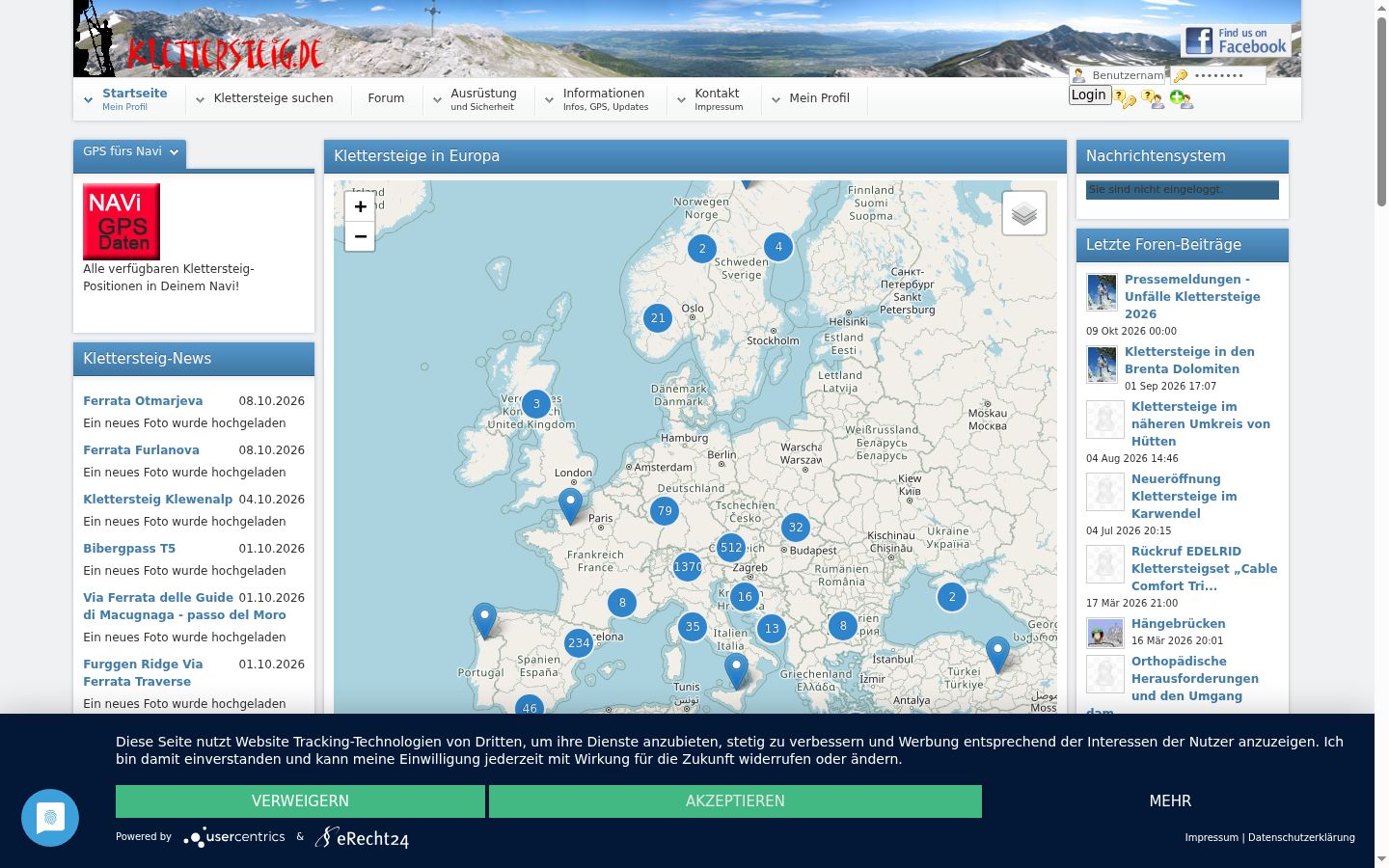Click the password input field
Screen dimensions: 1389x868
(1219, 75)
